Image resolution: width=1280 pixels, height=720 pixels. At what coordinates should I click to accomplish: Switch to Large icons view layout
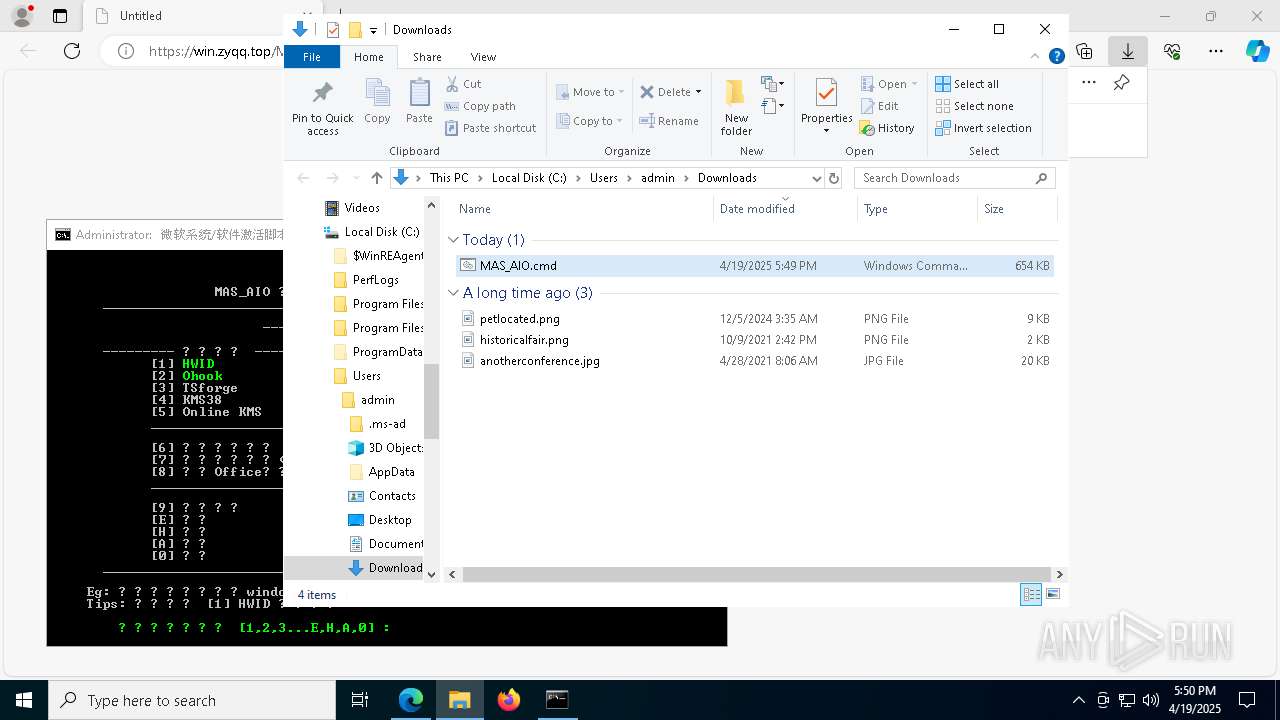click(1052, 594)
